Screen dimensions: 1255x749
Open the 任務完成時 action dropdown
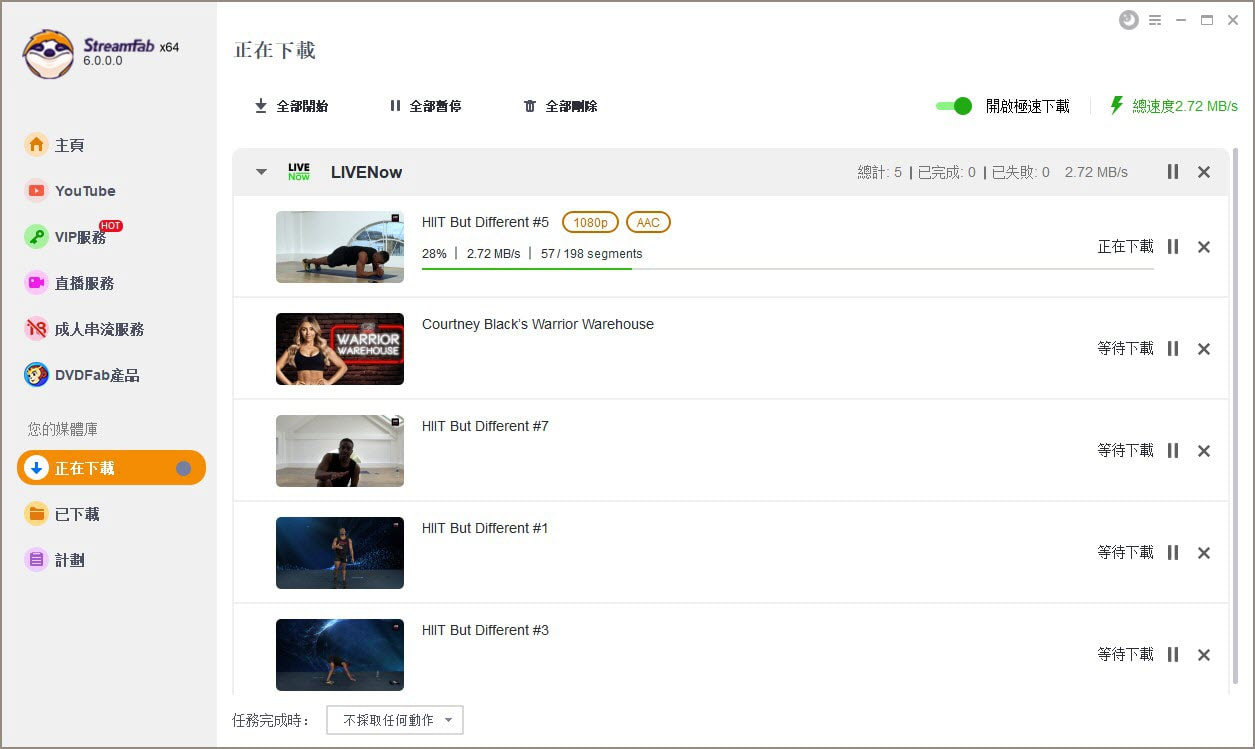coord(395,720)
